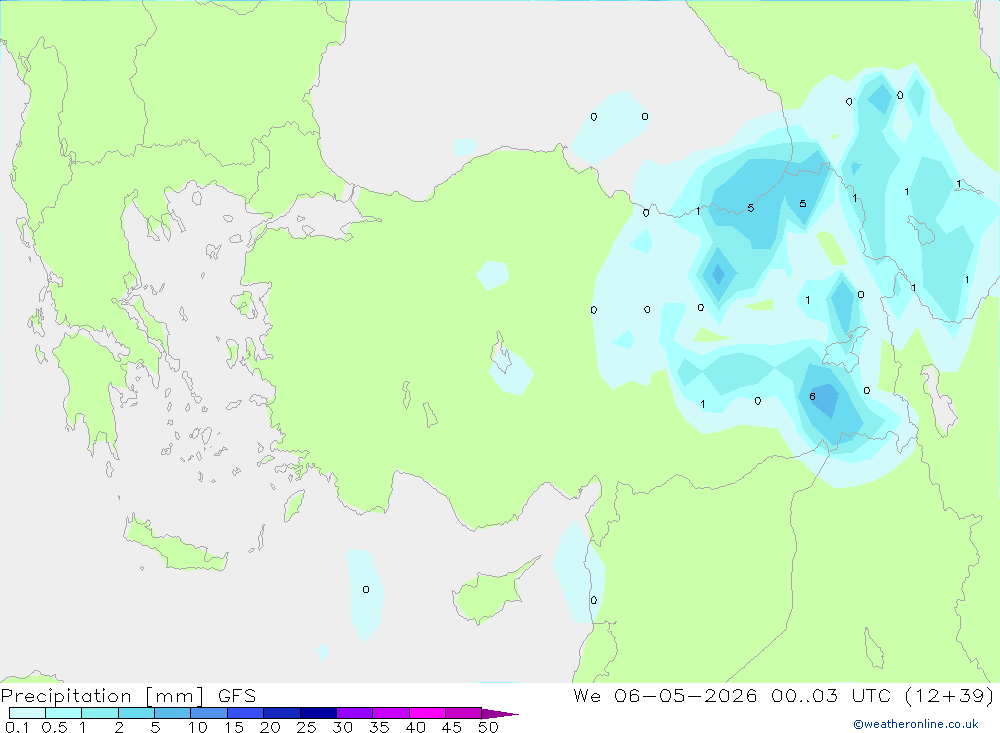This screenshot has height=733, width=1000.
Task: Click the "Precipitation [mm]" title text
Action: coord(103,696)
